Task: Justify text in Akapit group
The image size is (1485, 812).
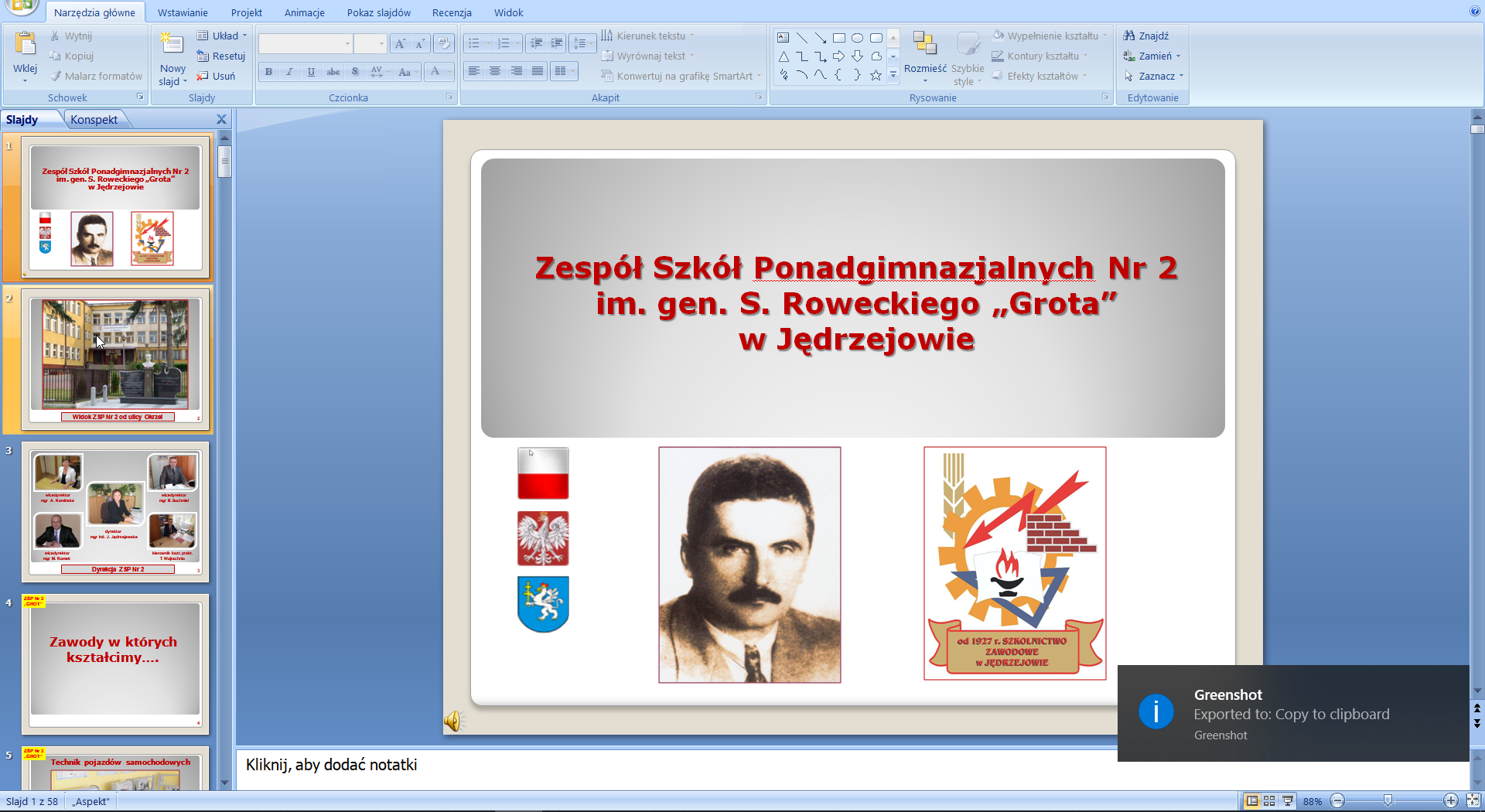Action: tap(538, 71)
